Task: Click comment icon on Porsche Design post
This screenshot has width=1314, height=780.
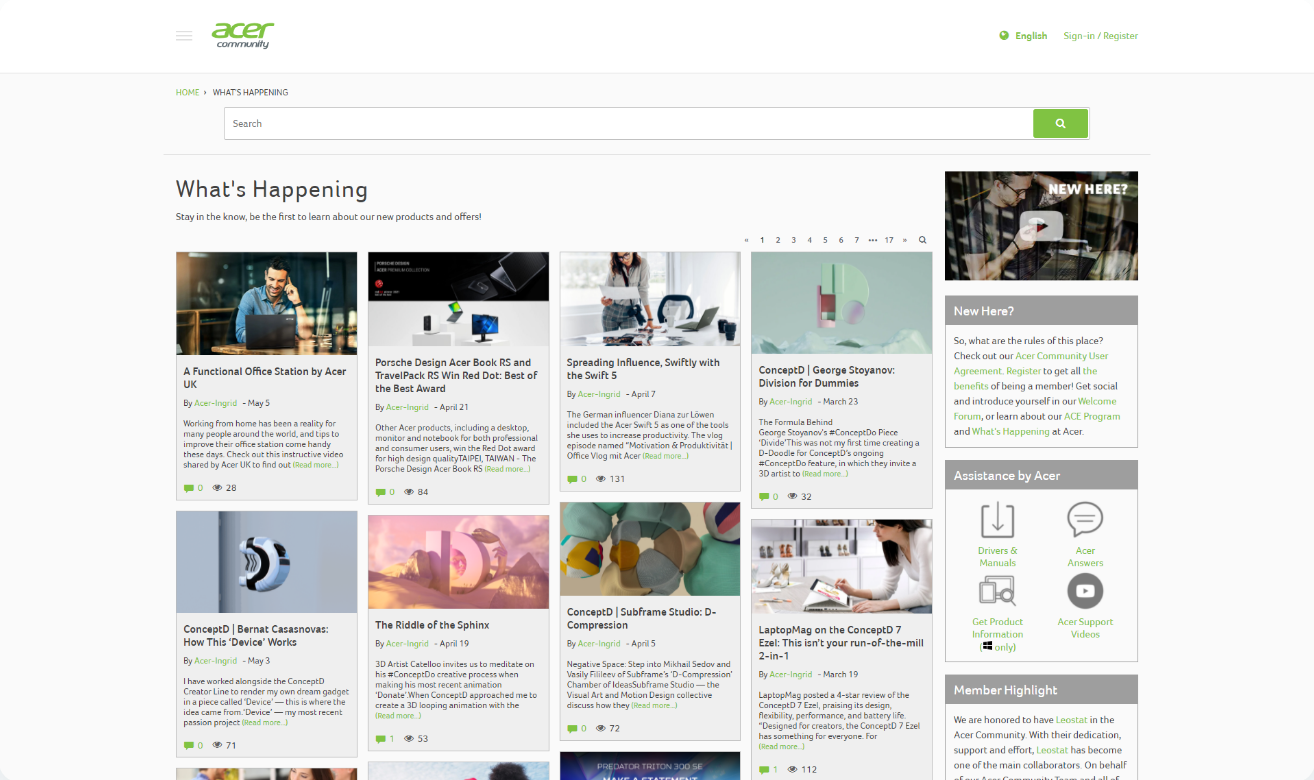Action: 379,492
